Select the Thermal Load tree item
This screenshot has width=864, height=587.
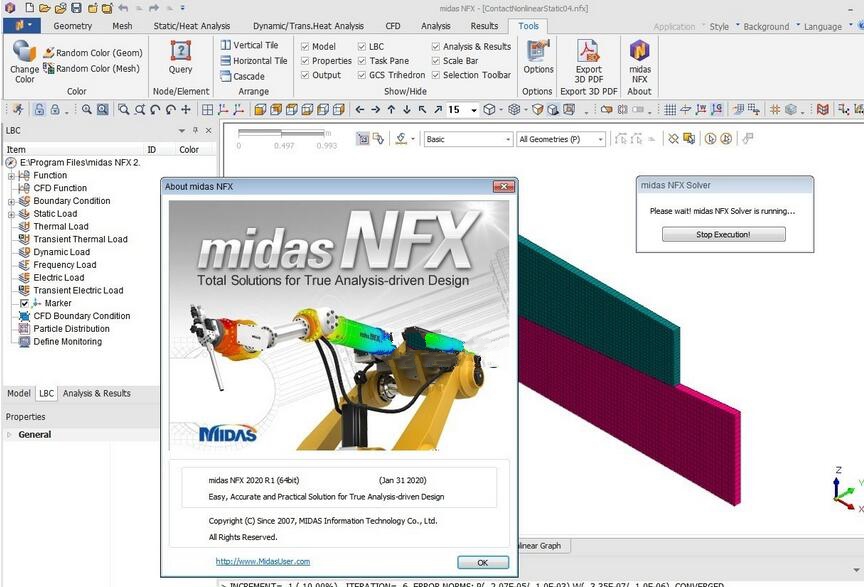pos(61,227)
